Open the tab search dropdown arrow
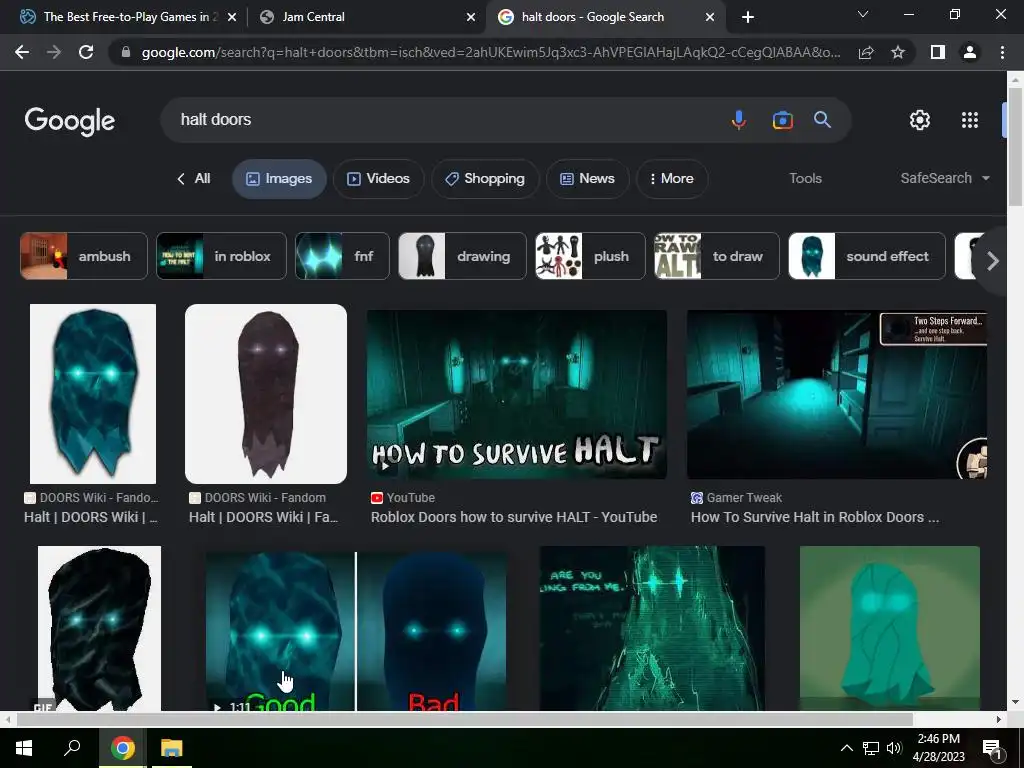 tap(863, 14)
